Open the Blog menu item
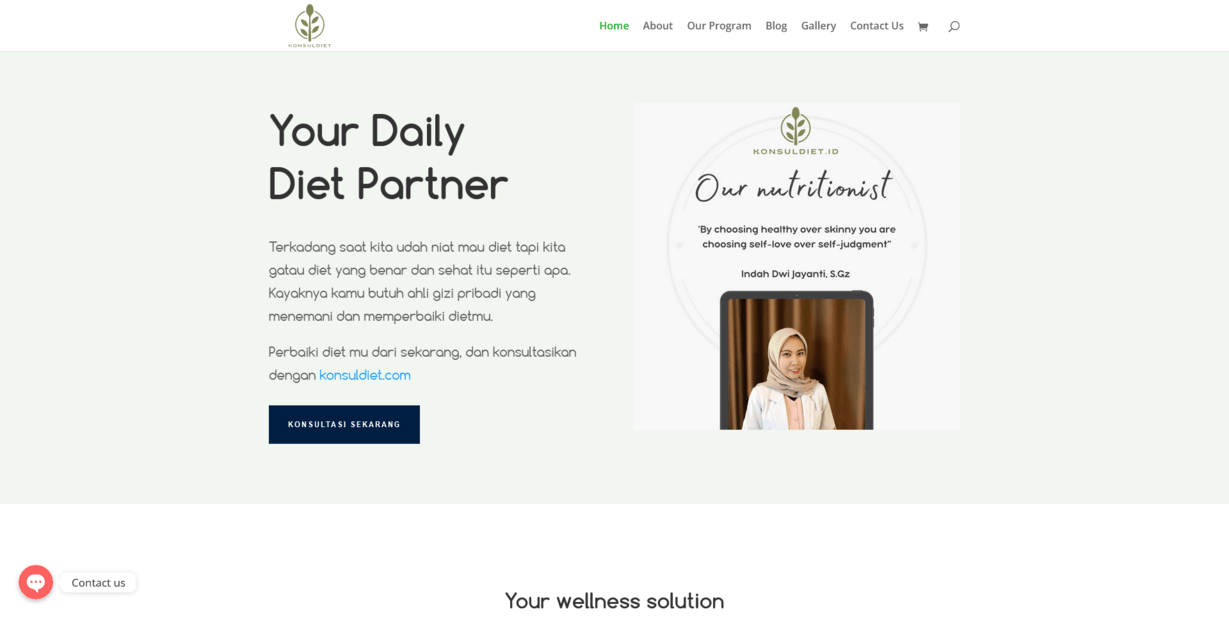 click(x=776, y=26)
